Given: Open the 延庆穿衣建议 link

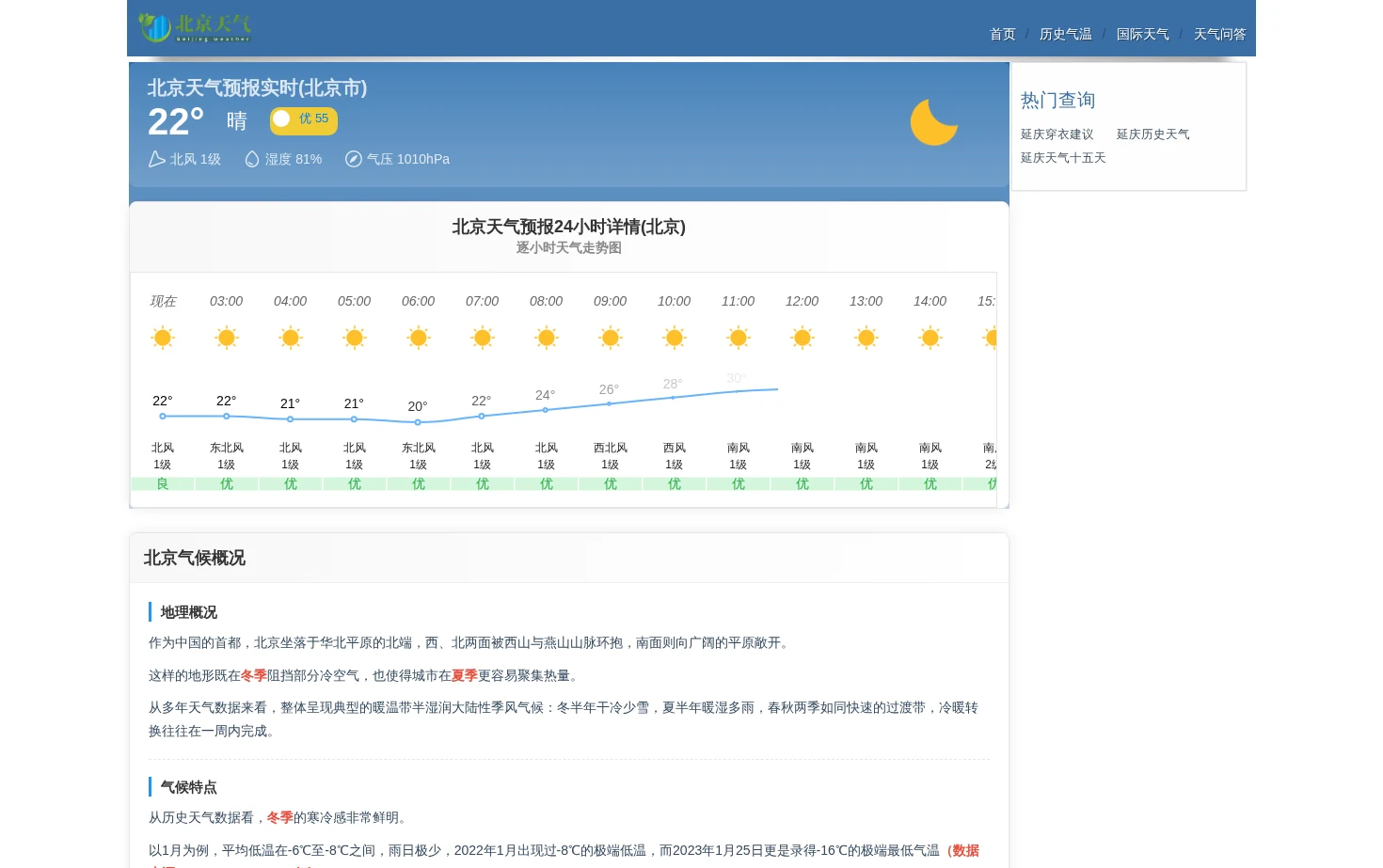Looking at the screenshot, I should coord(1057,134).
